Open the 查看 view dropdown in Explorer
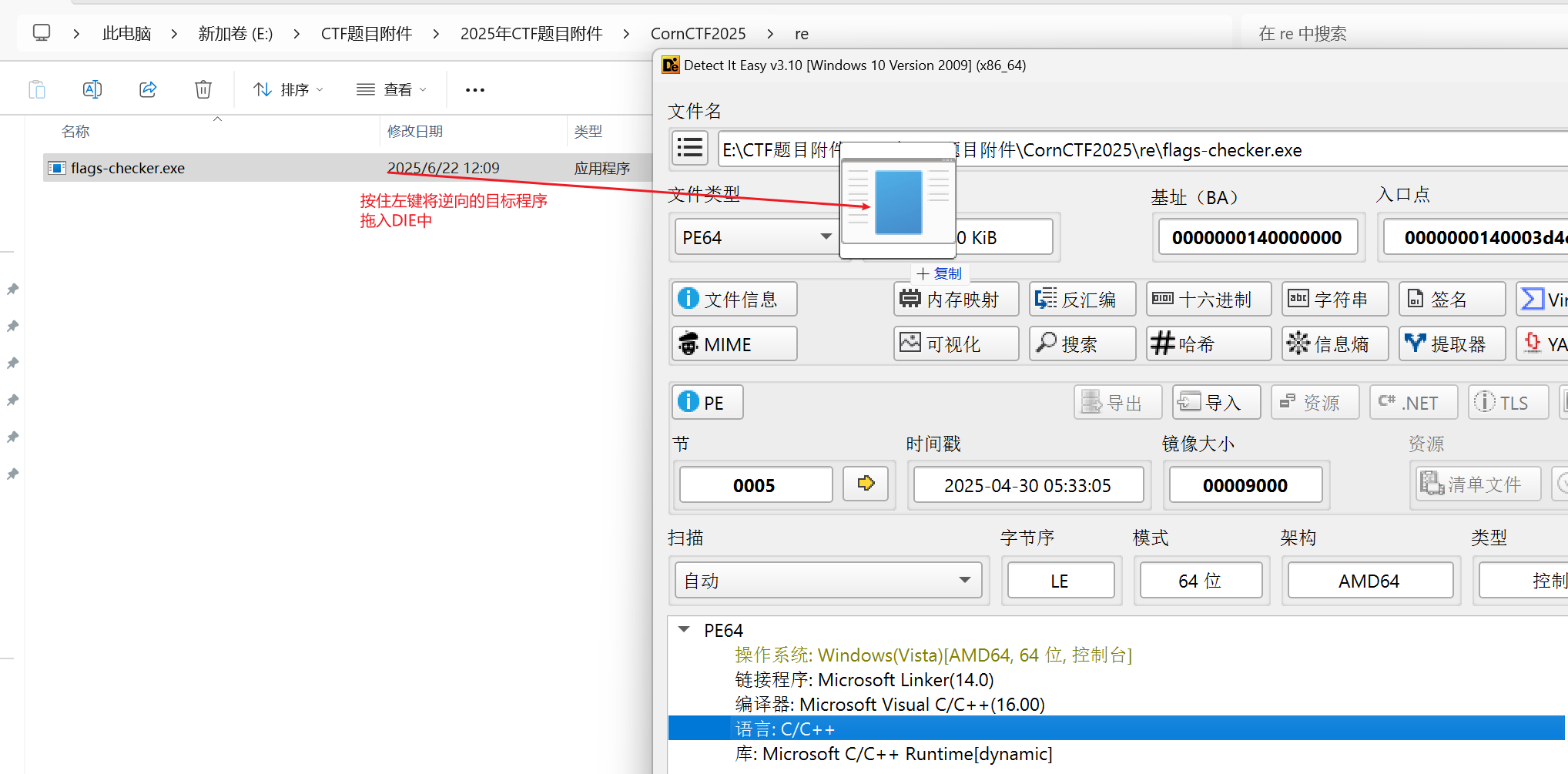Image resolution: width=1568 pixels, height=774 pixels. 391,89
